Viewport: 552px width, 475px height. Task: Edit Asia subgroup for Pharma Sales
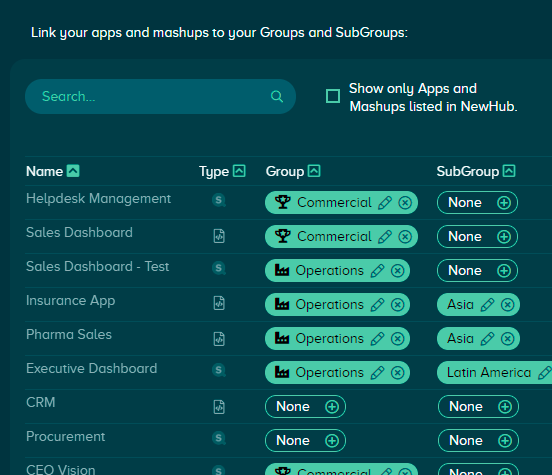487,339
